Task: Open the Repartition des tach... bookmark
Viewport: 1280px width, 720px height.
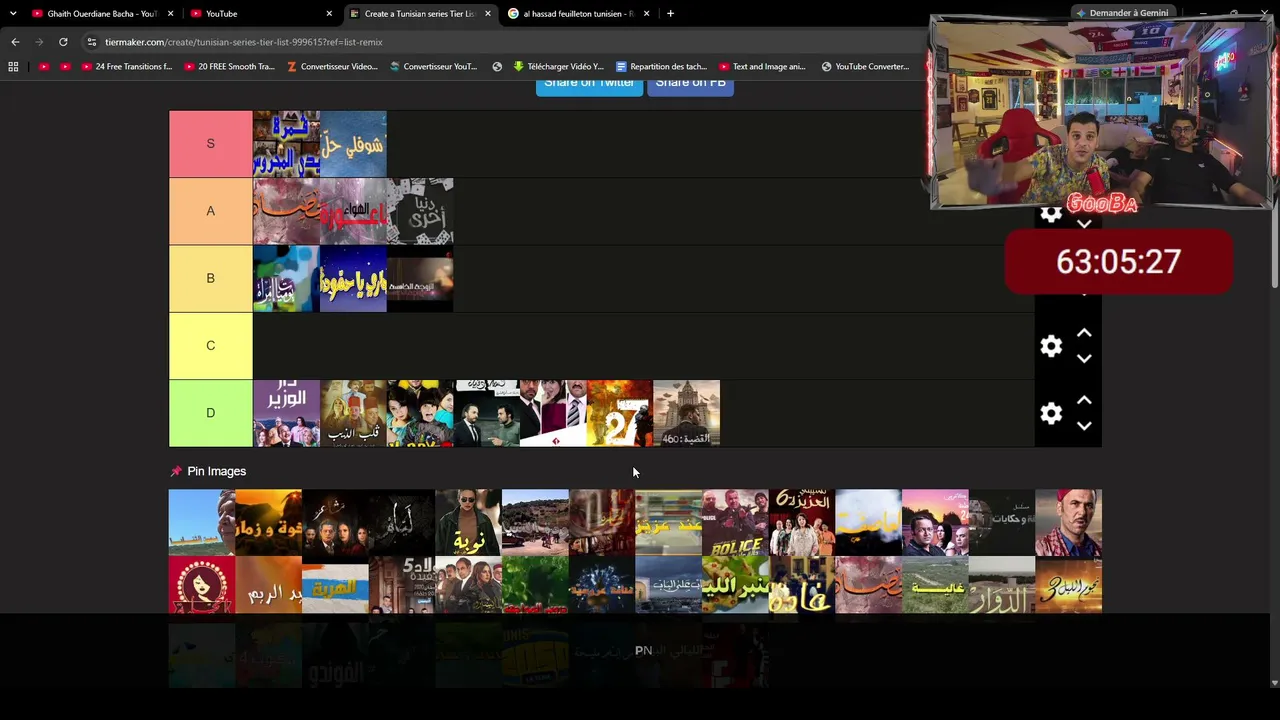Action: pos(661,67)
